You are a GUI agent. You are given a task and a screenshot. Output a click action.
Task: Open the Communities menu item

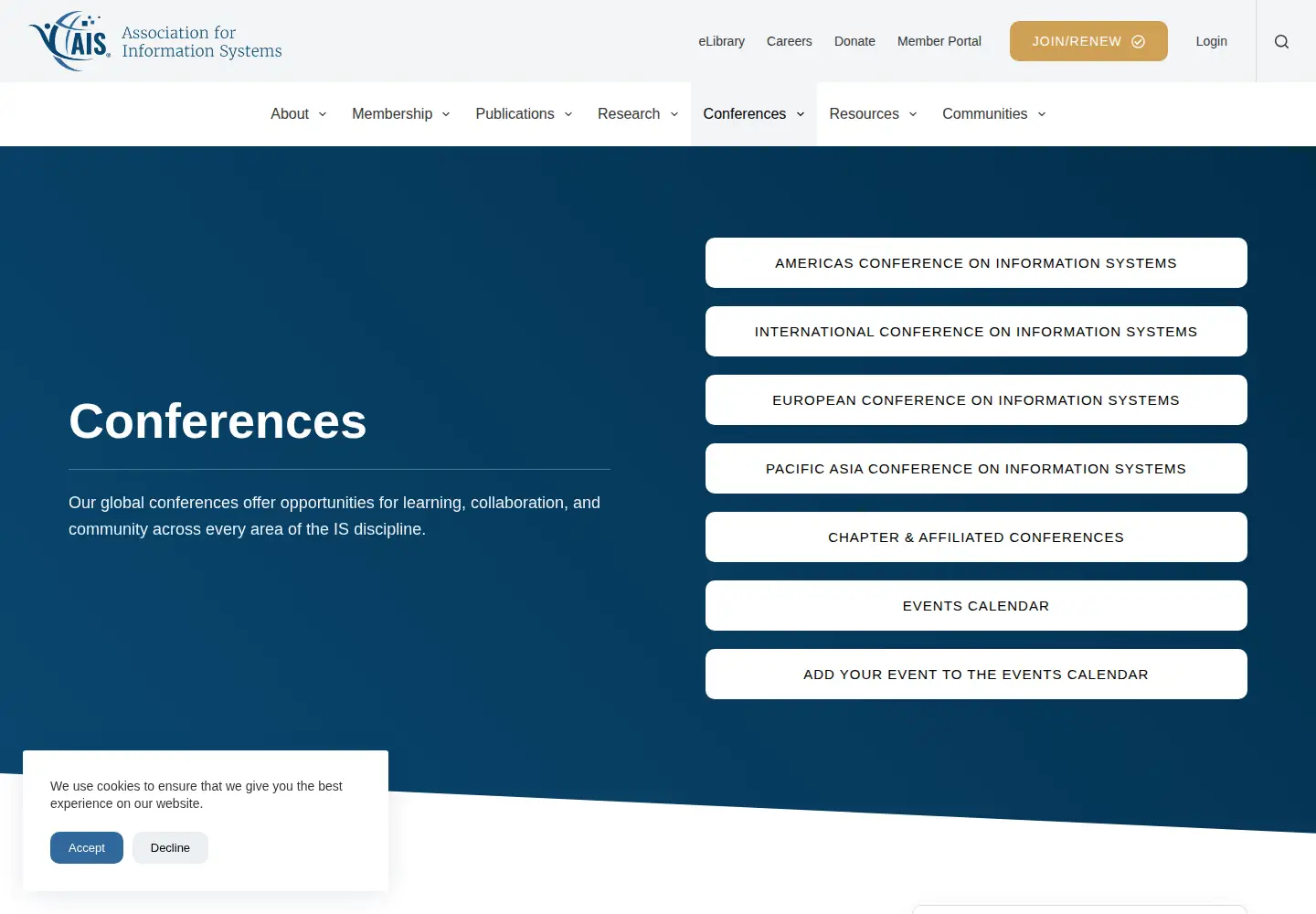coord(984,114)
